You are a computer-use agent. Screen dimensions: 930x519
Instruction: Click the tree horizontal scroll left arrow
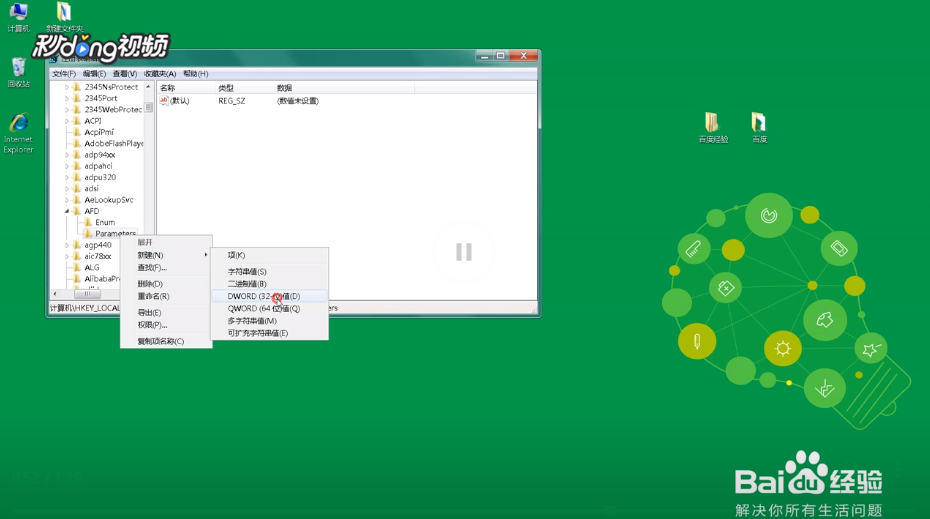55,294
